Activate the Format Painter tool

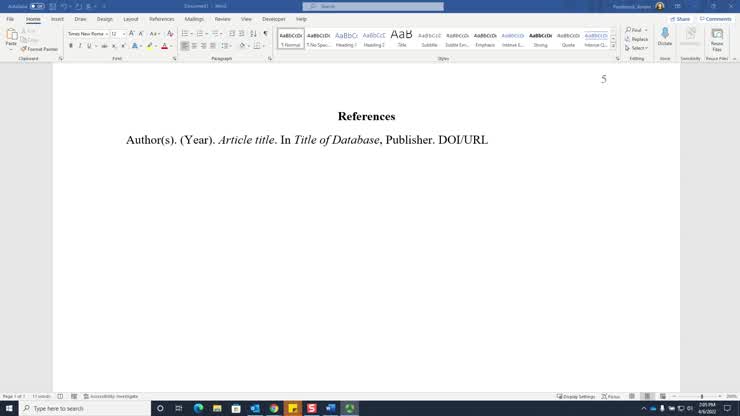click(39, 49)
